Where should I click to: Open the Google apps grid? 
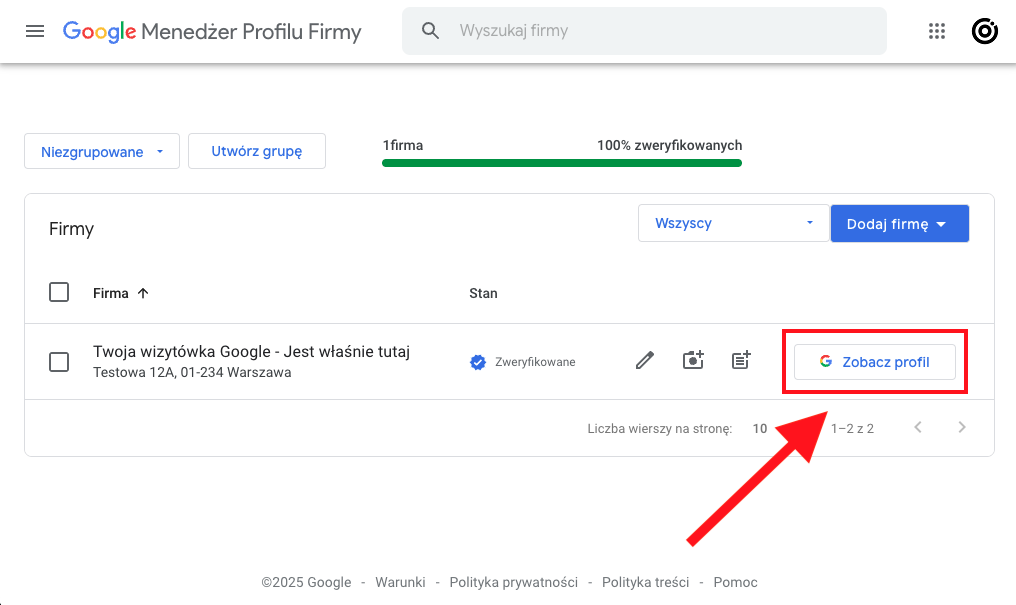click(x=937, y=31)
